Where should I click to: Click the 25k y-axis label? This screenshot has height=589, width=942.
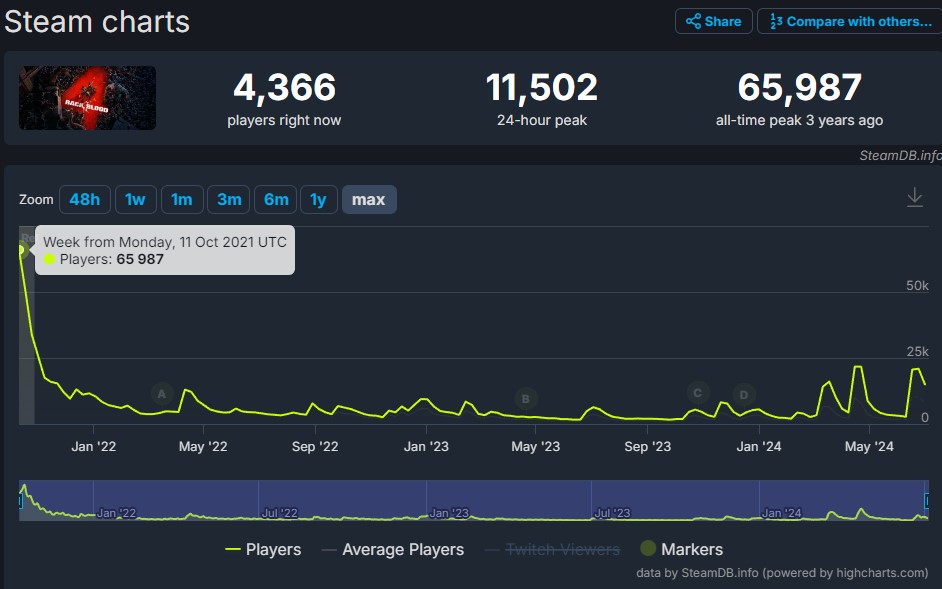pos(917,352)
